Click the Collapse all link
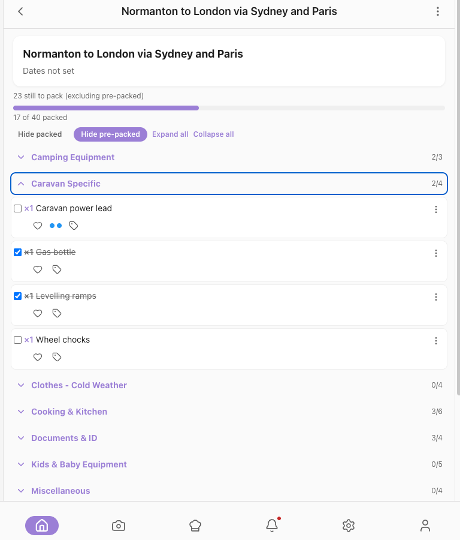 (x=213, y=134)
